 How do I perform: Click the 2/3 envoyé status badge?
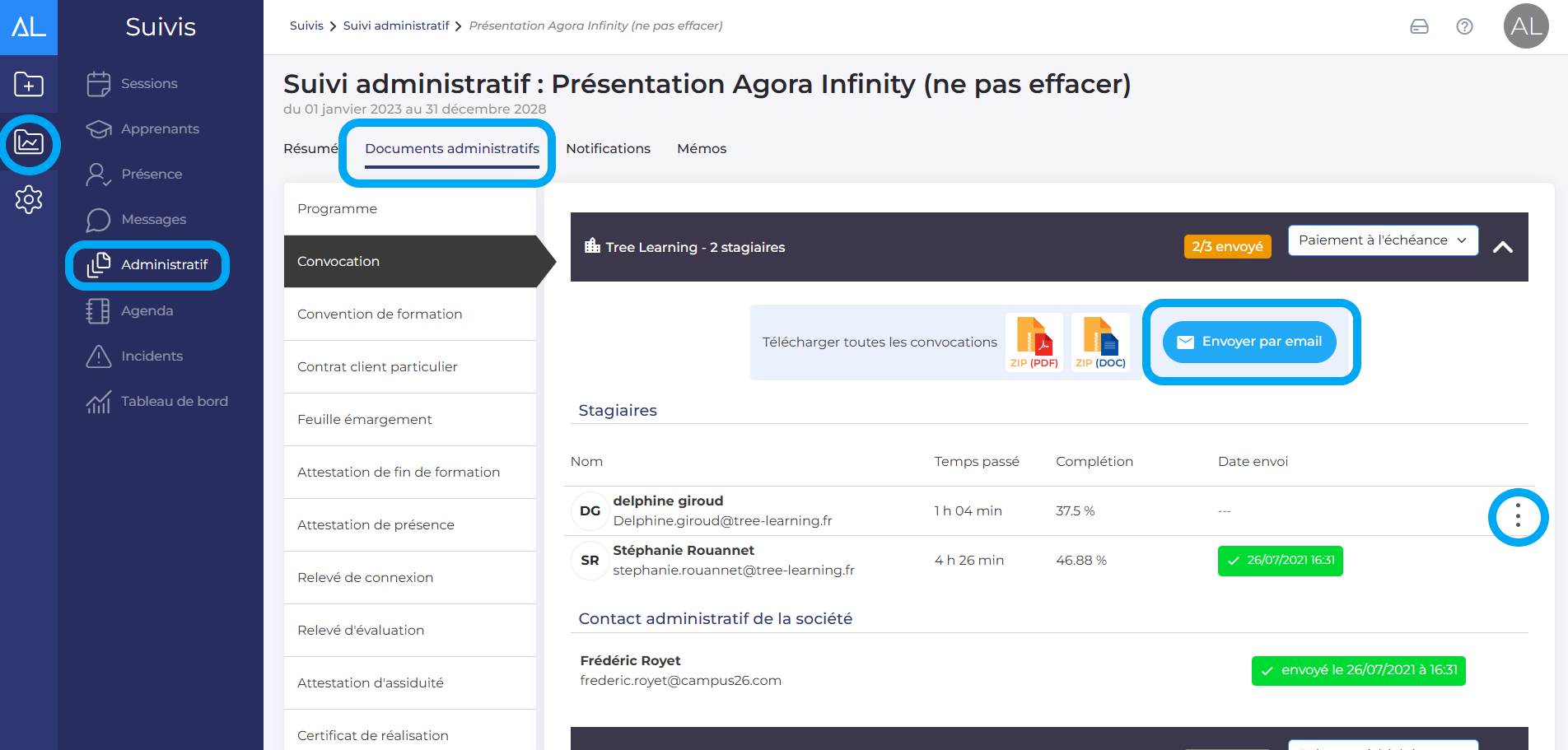point(1227,247)
